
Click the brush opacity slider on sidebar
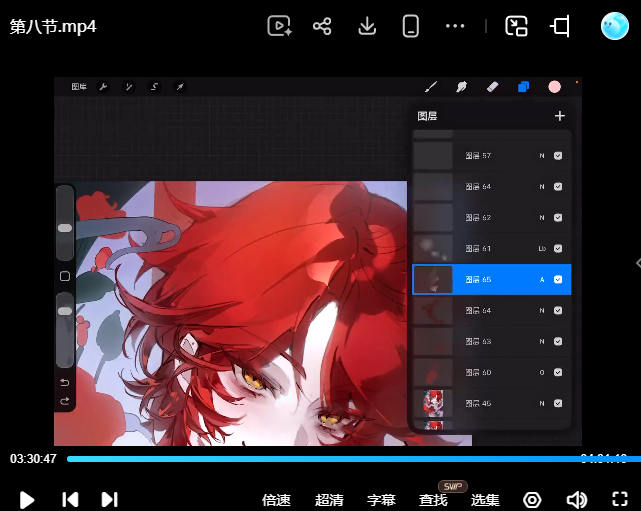click(65, 329)
